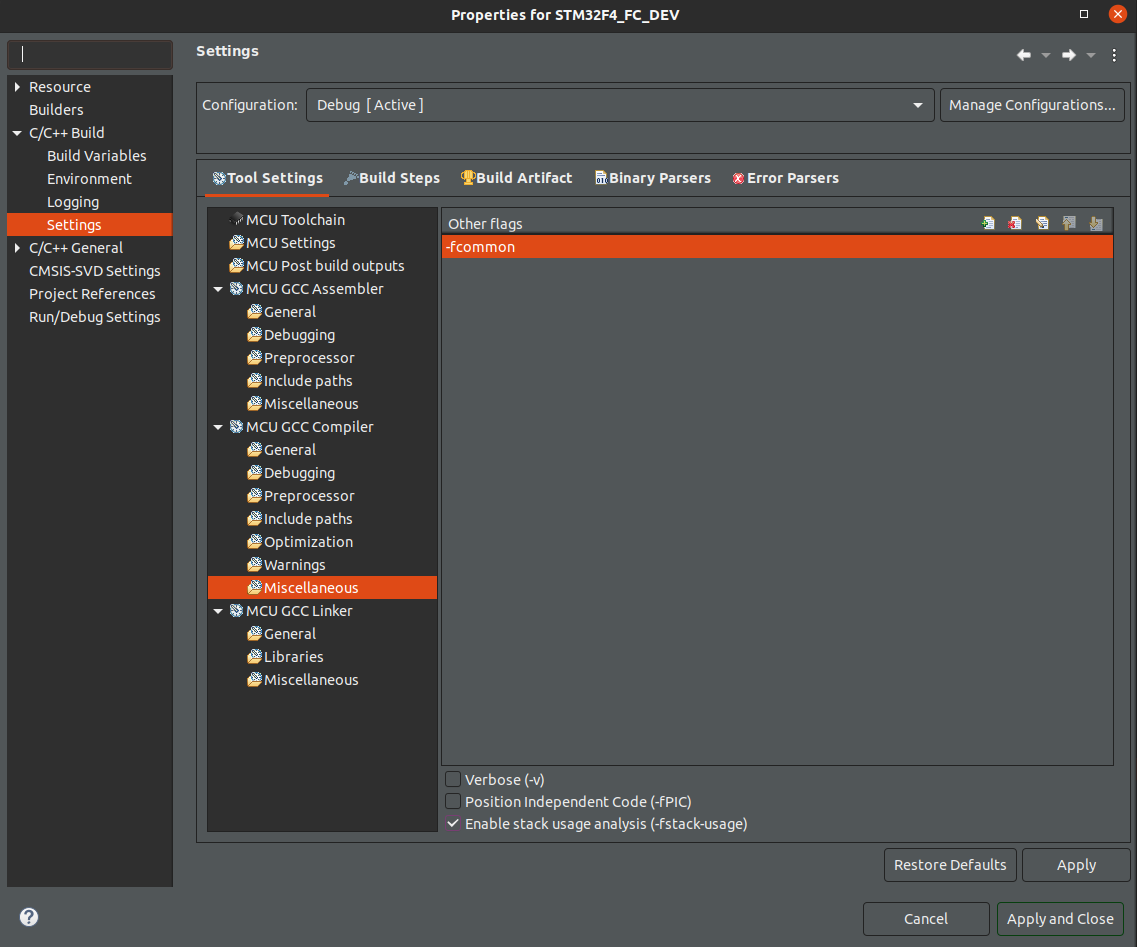The image size is (1137, 947).
Task: Open Run/Debug Settings page
Action: point(94,317)
